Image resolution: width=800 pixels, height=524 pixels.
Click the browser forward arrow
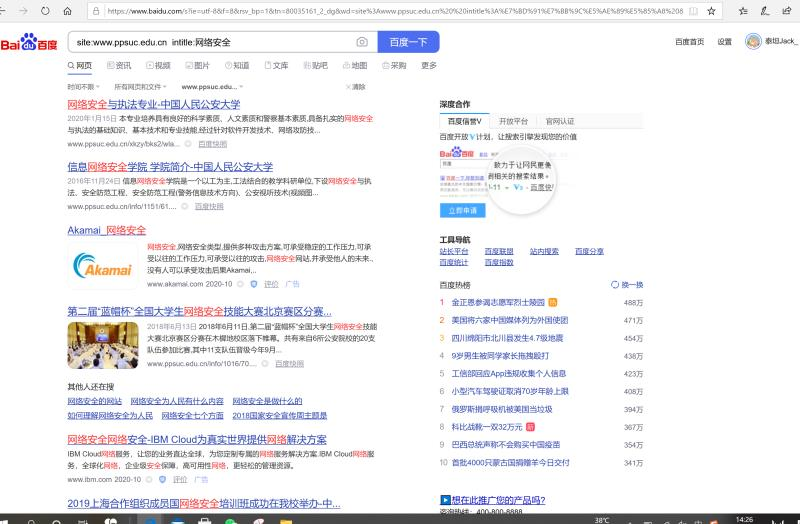(x=23, y=11)
